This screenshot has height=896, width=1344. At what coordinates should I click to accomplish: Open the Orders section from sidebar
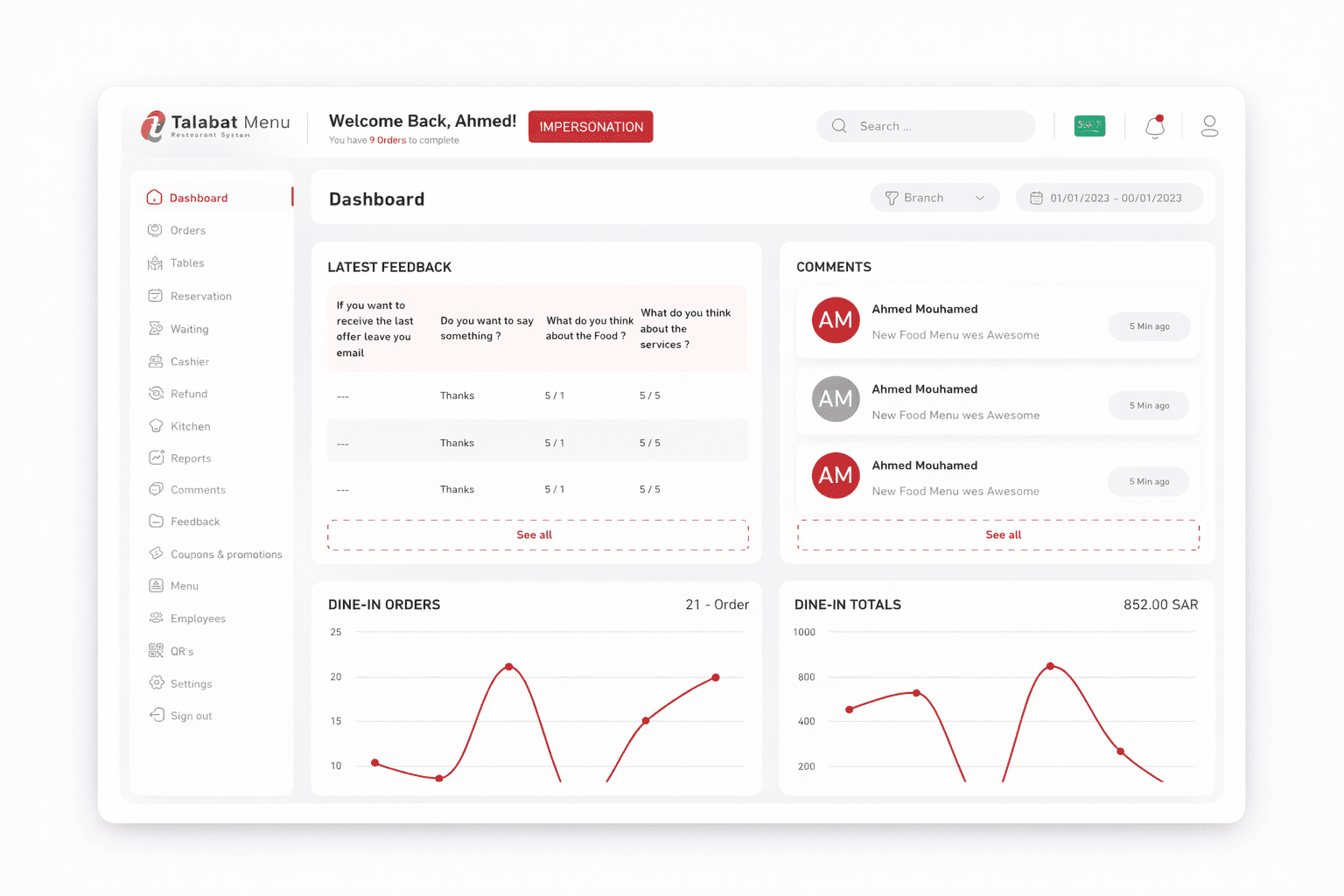[x=188, y=229]
